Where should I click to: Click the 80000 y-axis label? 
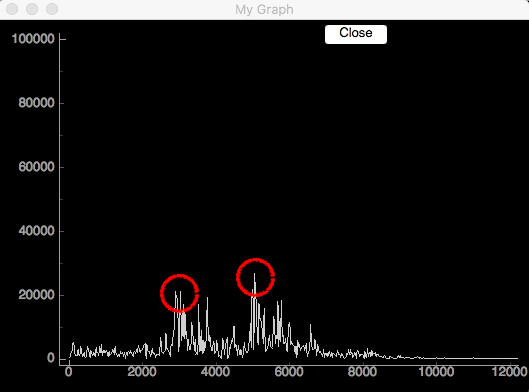[x=36, y=103]
